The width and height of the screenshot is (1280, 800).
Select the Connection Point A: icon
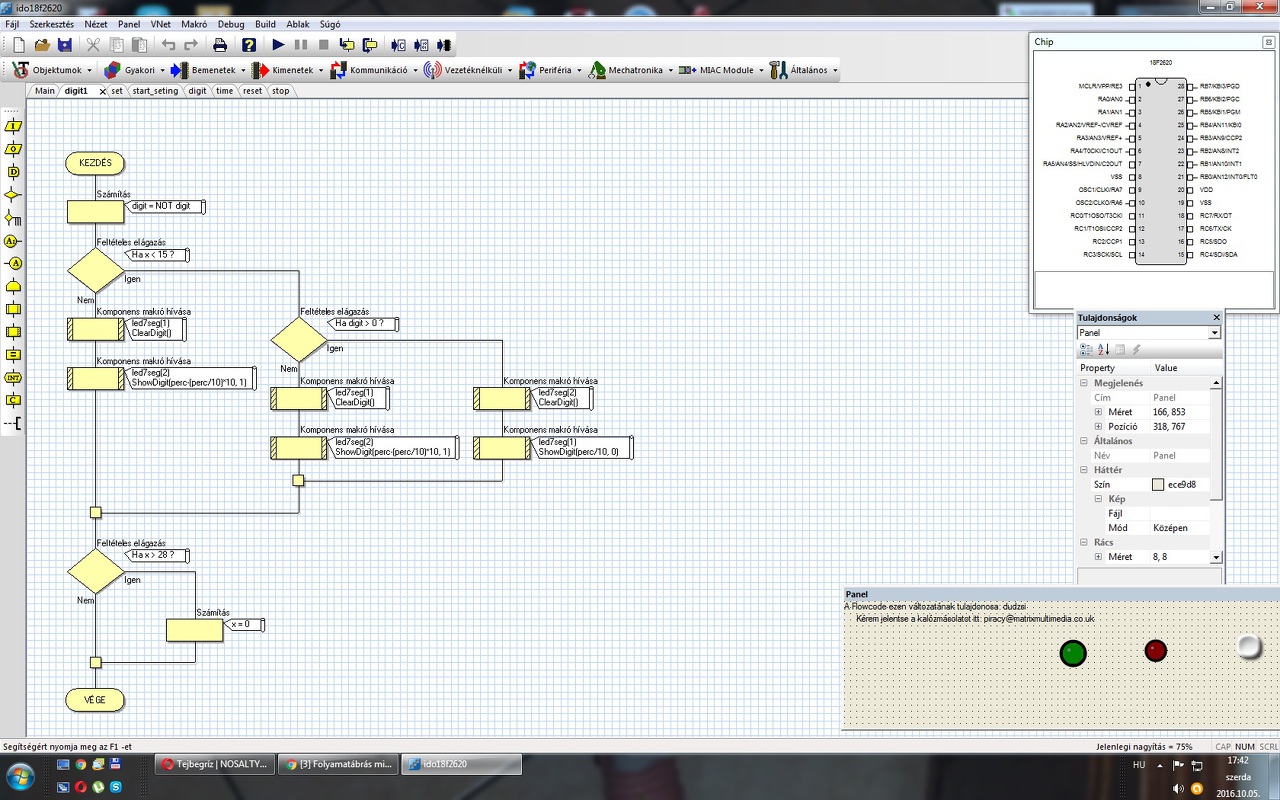pyautogui.click(x=13, y=241)
